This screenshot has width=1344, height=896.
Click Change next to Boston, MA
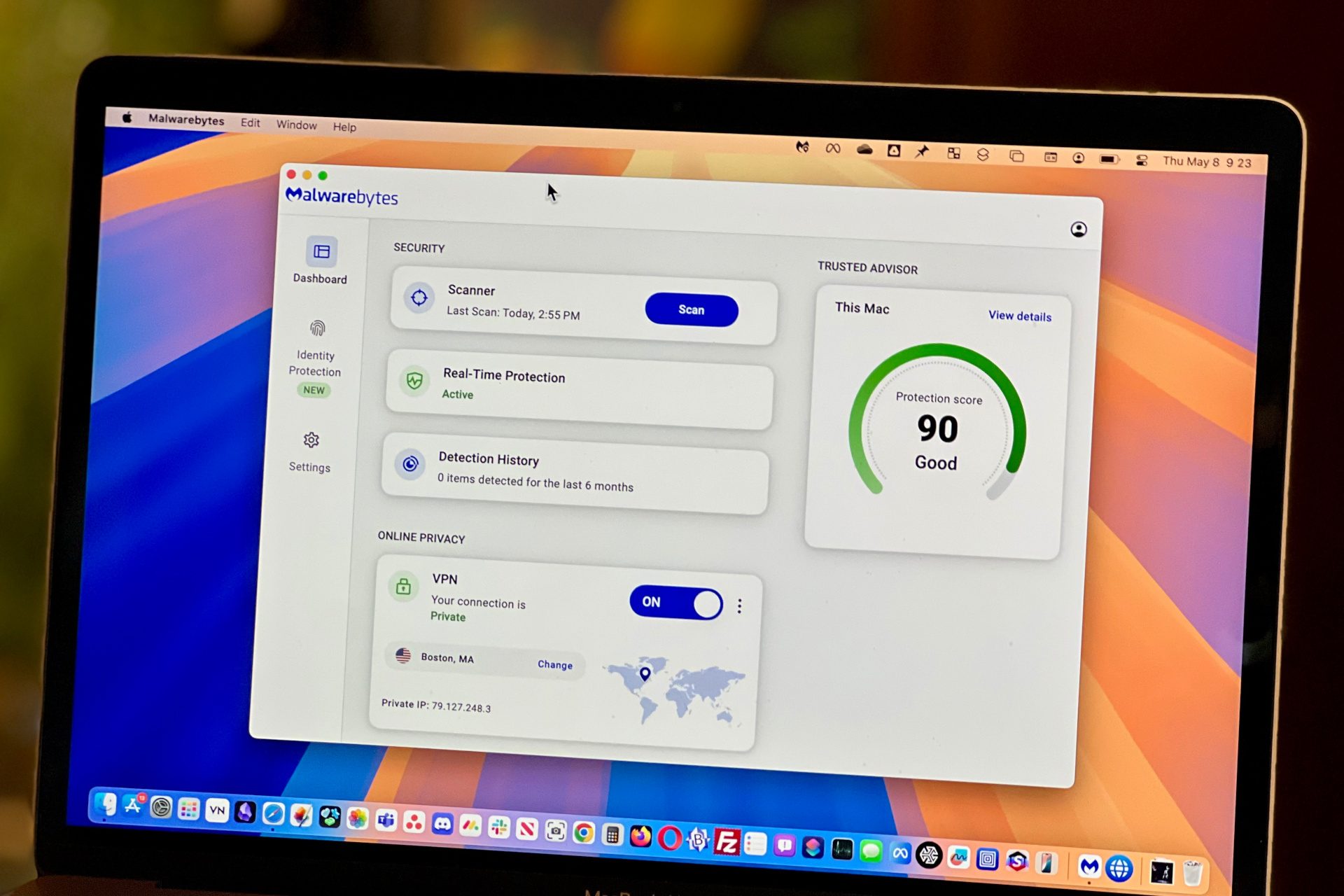coord(555,664)
